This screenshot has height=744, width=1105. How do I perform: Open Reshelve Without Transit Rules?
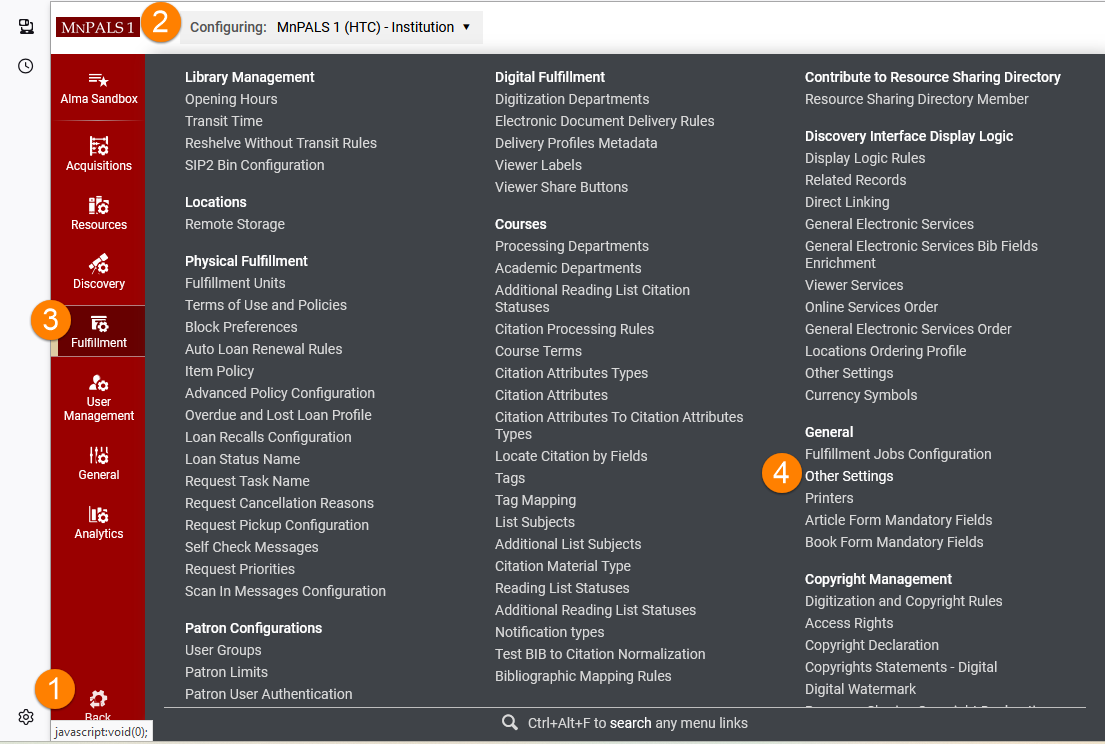coord(280,143)
